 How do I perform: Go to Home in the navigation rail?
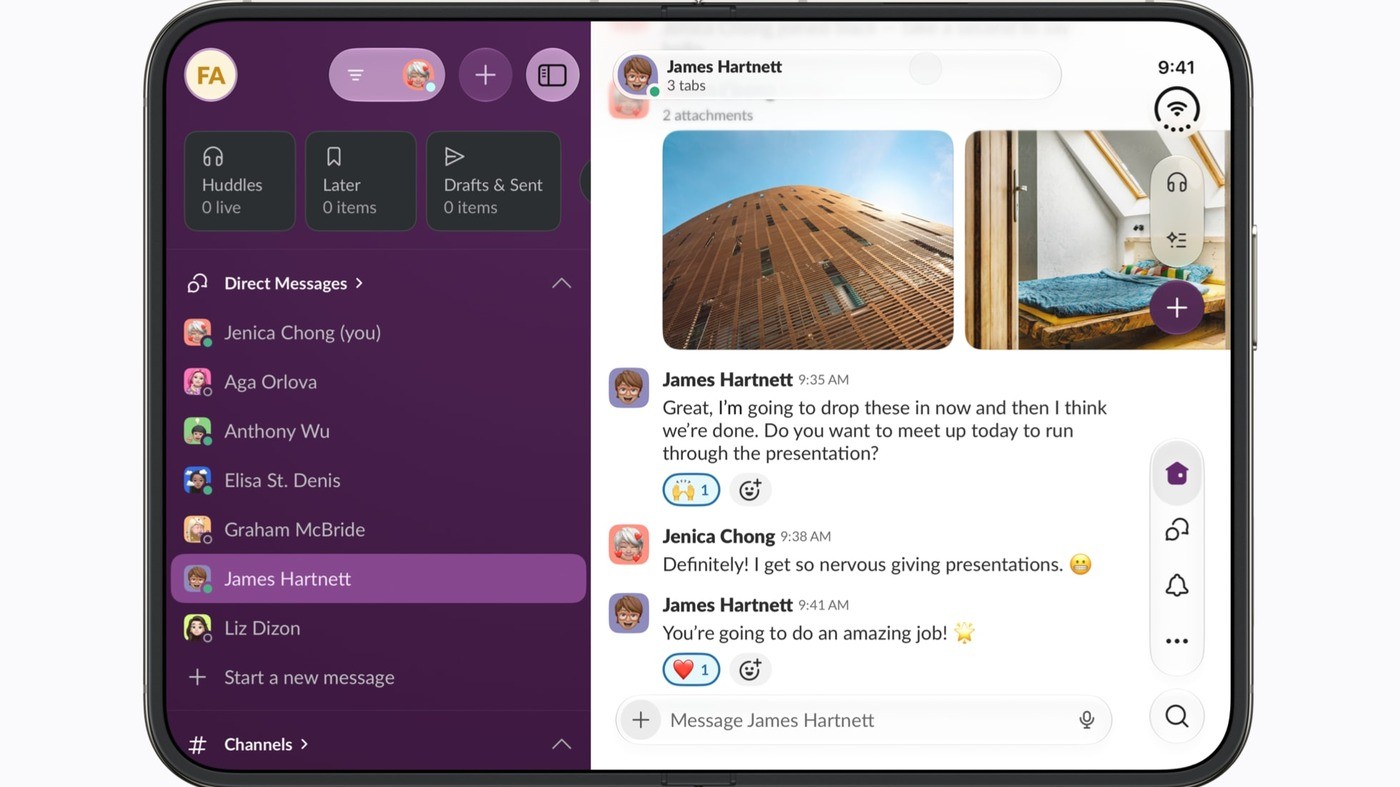[1177, 473]
